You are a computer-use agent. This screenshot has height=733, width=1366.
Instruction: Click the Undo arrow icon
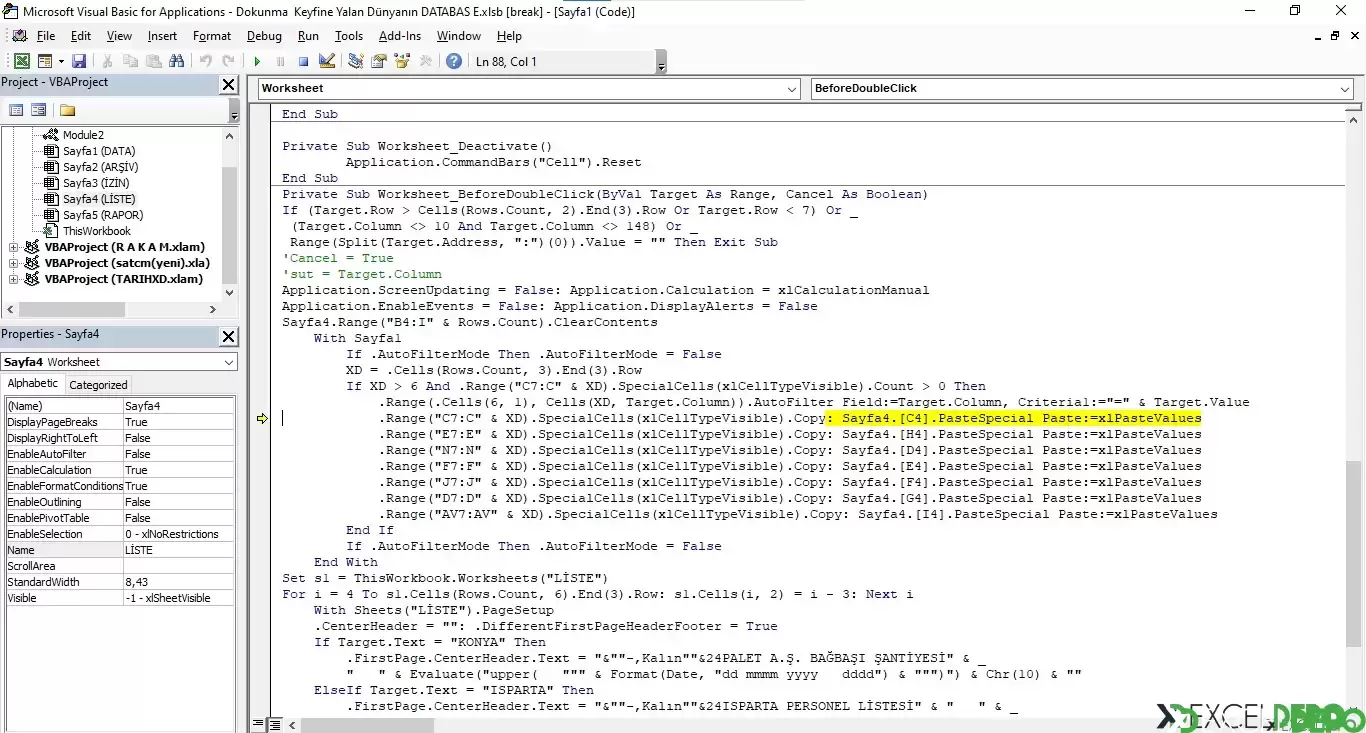(x=205, y=61)
